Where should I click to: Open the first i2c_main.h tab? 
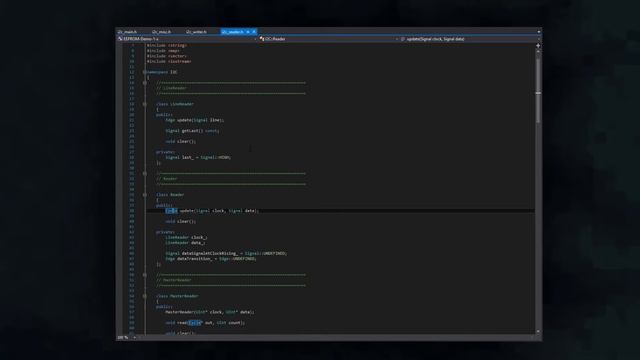point(128,32)
